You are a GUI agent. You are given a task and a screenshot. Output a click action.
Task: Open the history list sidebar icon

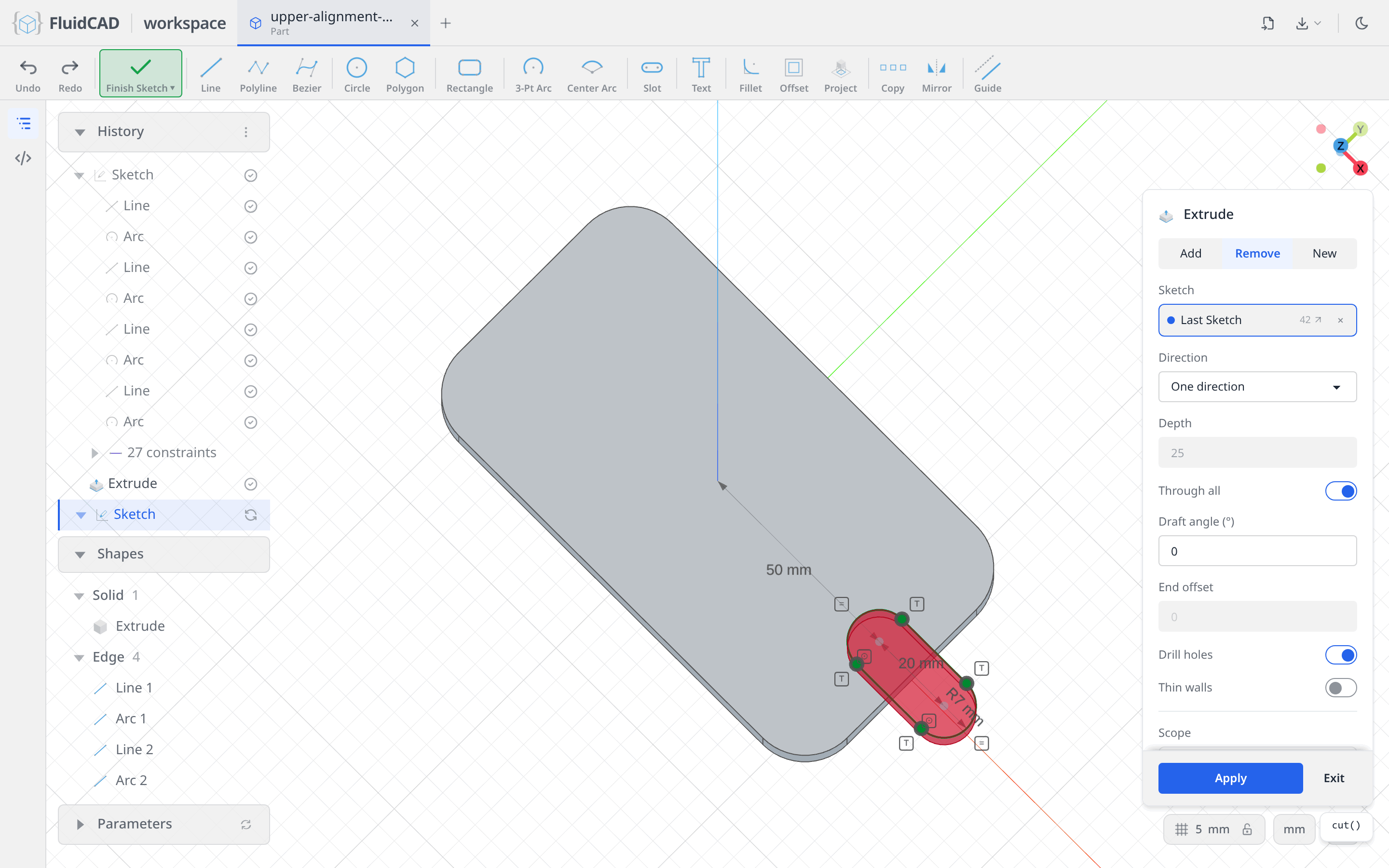pos(23,123)
